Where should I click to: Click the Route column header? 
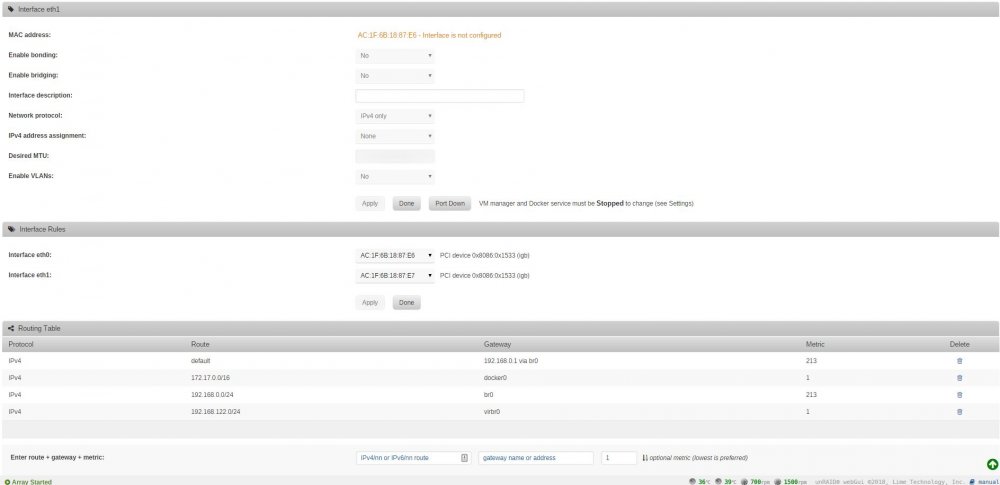(200, 345)
